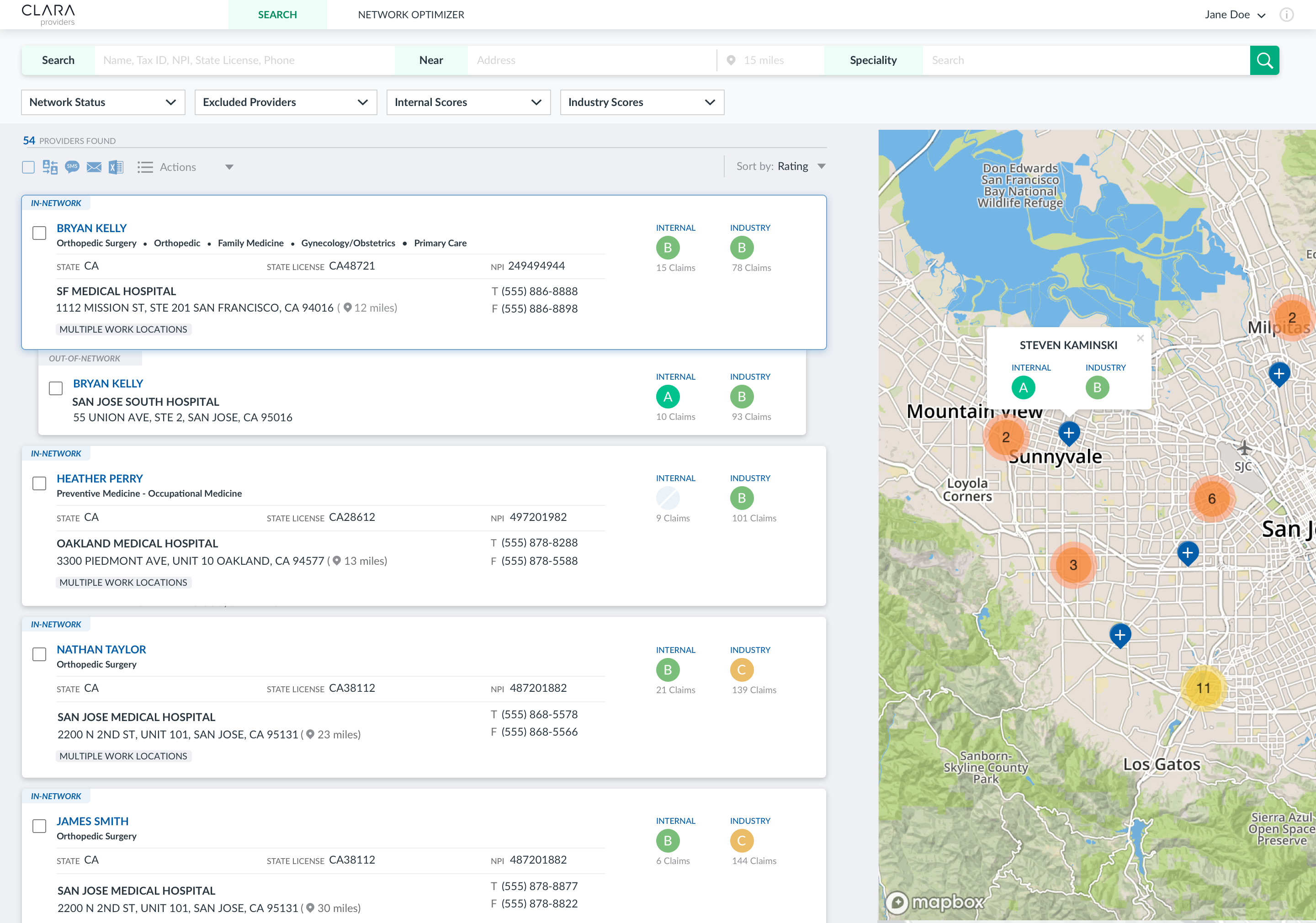
Task: Switch to the SEARCH tab
Action: (x=277, y=15)
